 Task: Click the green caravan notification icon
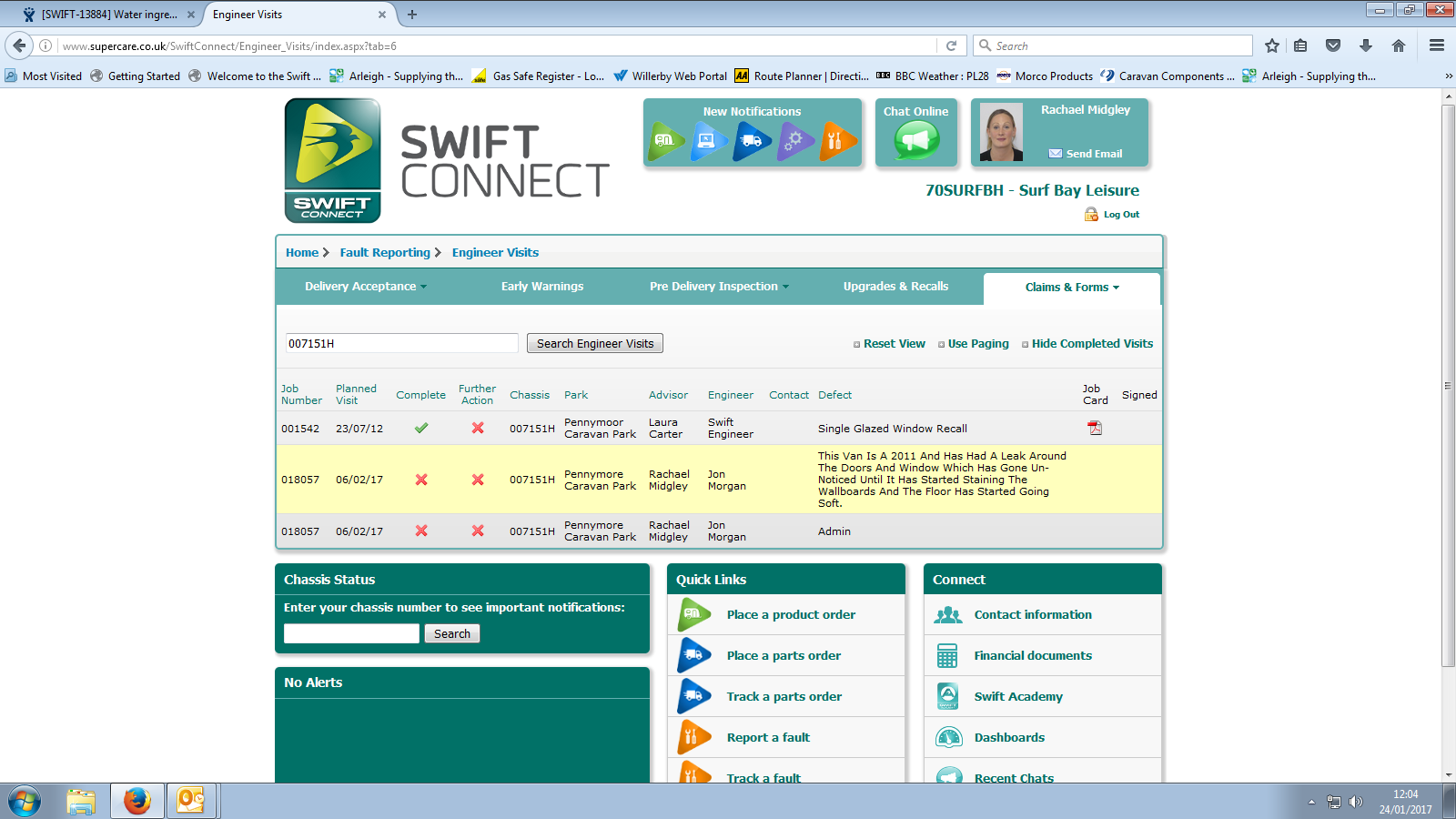tap(665, 141)
